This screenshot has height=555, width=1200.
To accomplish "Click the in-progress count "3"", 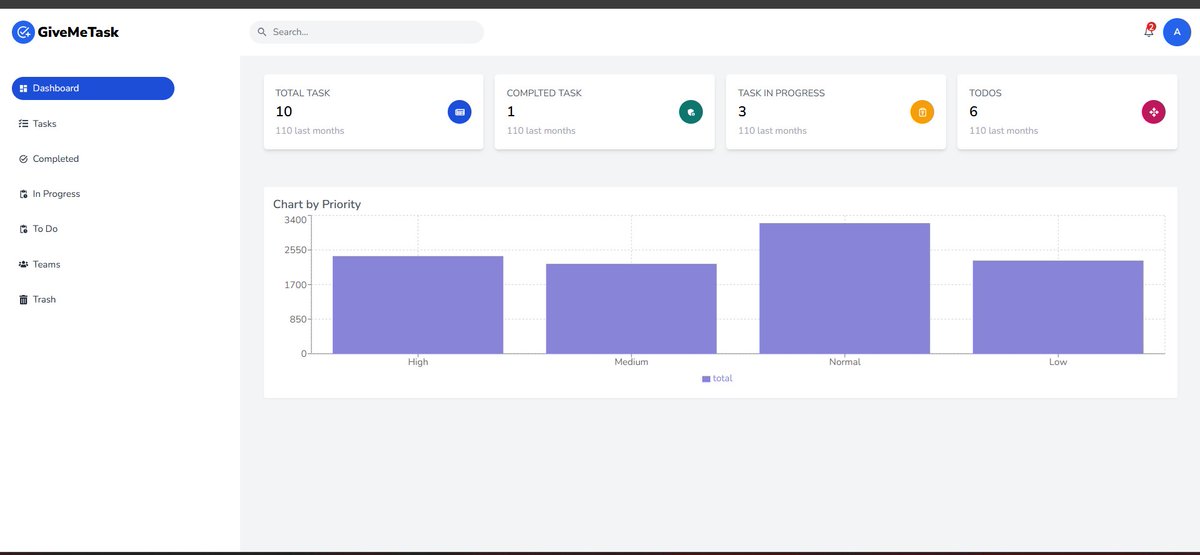I will [742, 111].
